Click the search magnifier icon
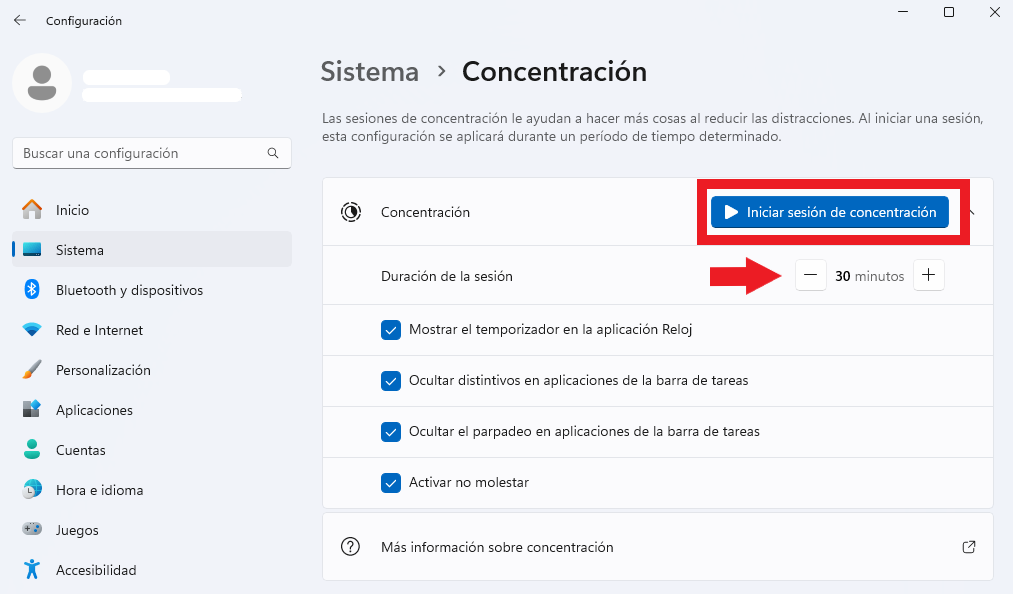 coord(273,153)
